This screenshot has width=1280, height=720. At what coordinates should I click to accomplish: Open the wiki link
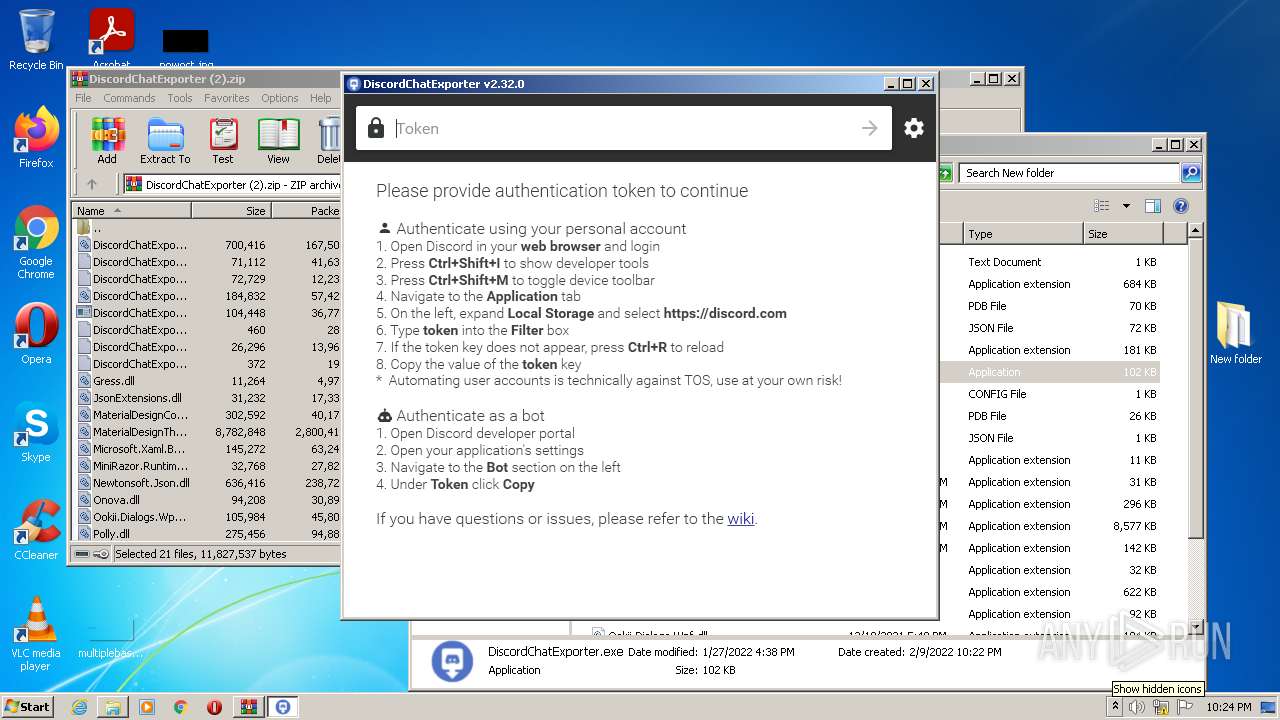[x=740, y=518]
